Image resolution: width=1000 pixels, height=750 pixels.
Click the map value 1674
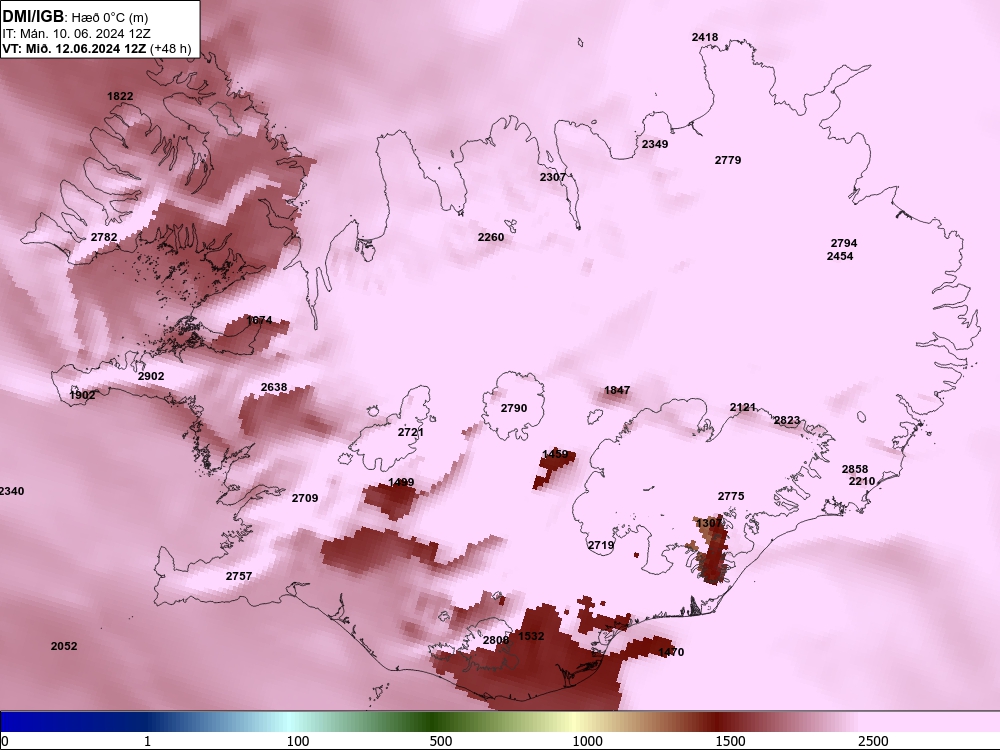(x=260, y=320)
